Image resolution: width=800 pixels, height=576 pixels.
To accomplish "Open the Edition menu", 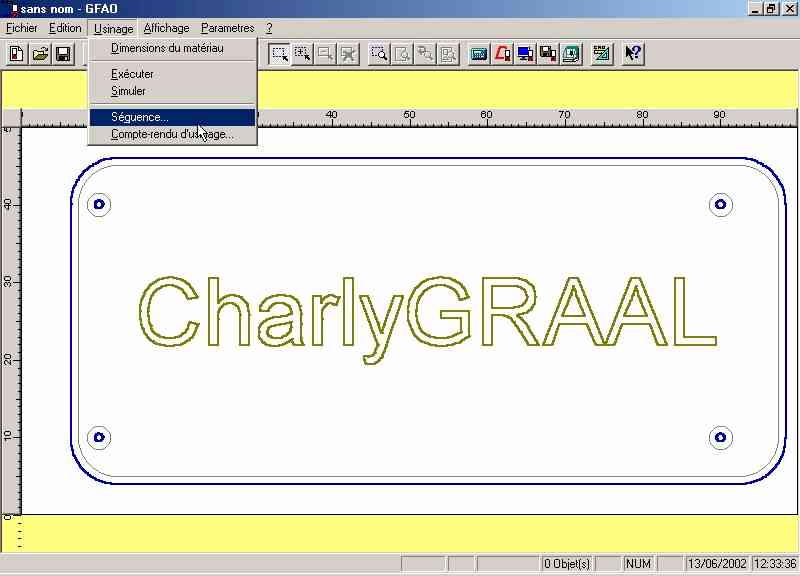I will tap(65, 28).
